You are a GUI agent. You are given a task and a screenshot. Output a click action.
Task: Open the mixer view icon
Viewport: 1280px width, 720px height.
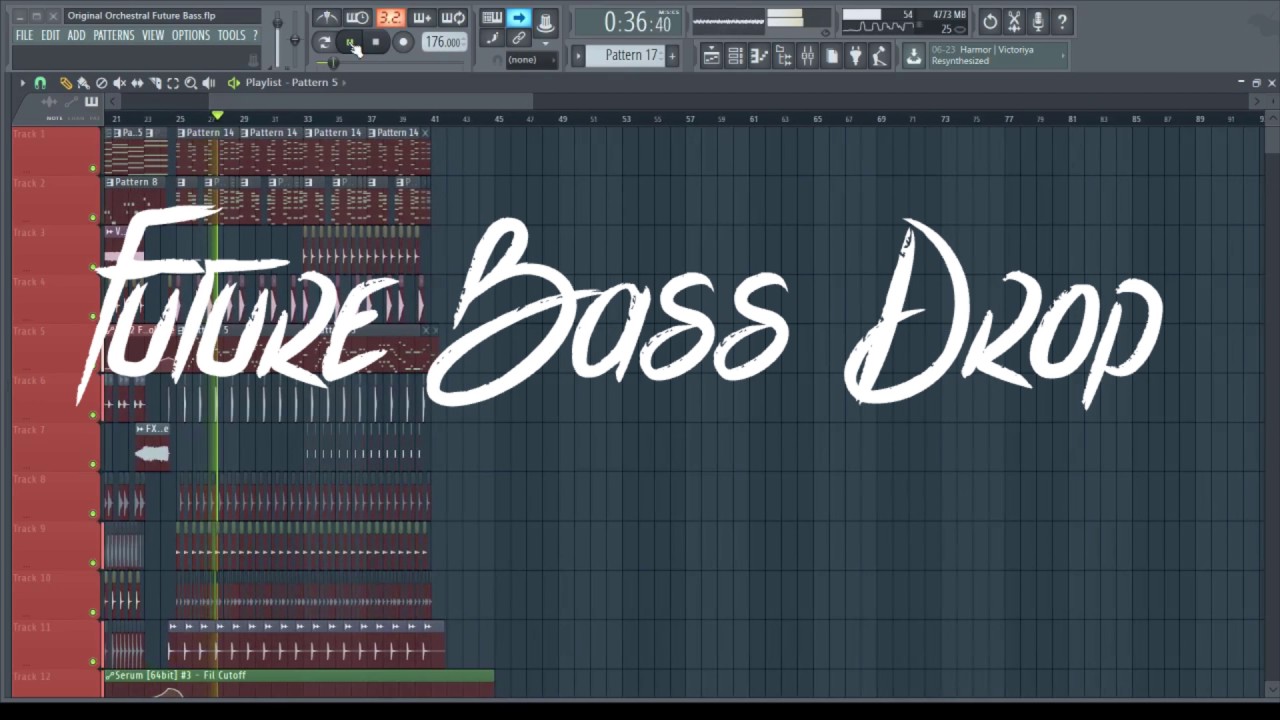807,56
